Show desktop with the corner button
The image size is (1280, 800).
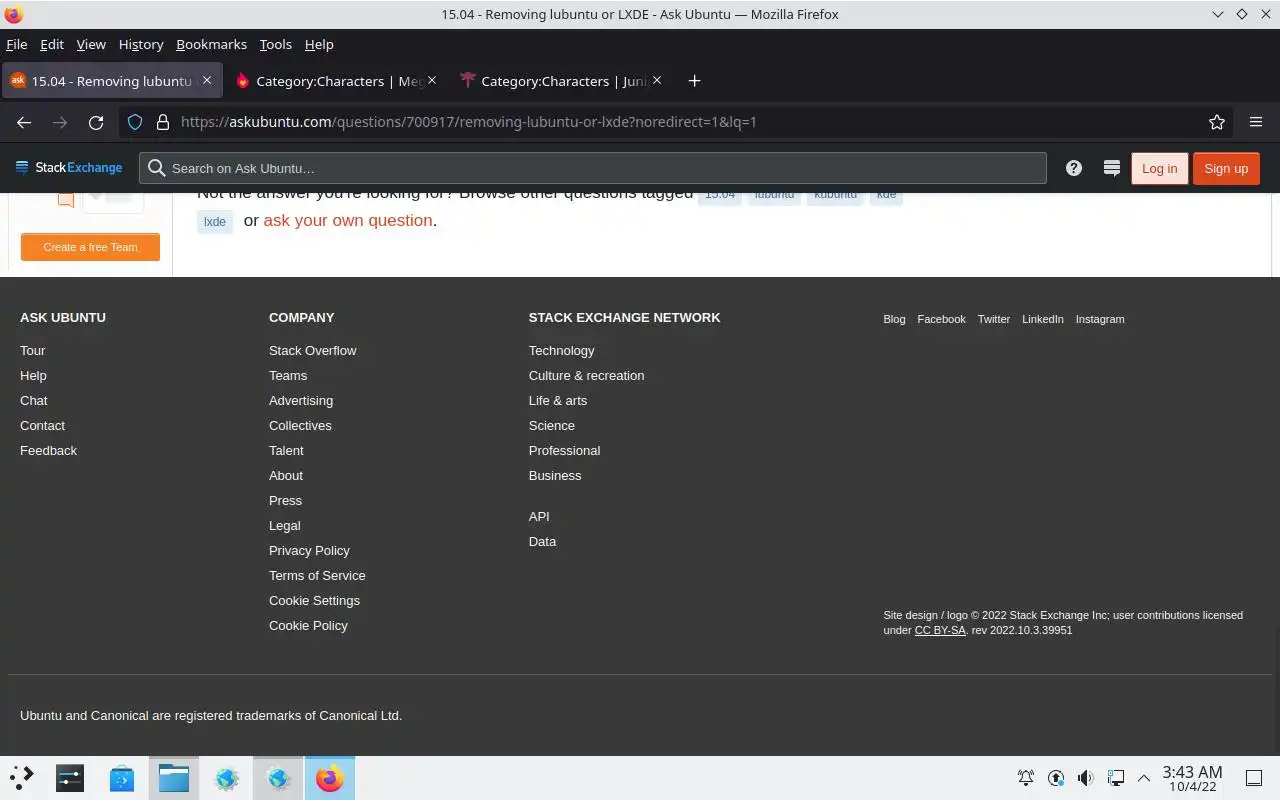[x=1254, y=778]
